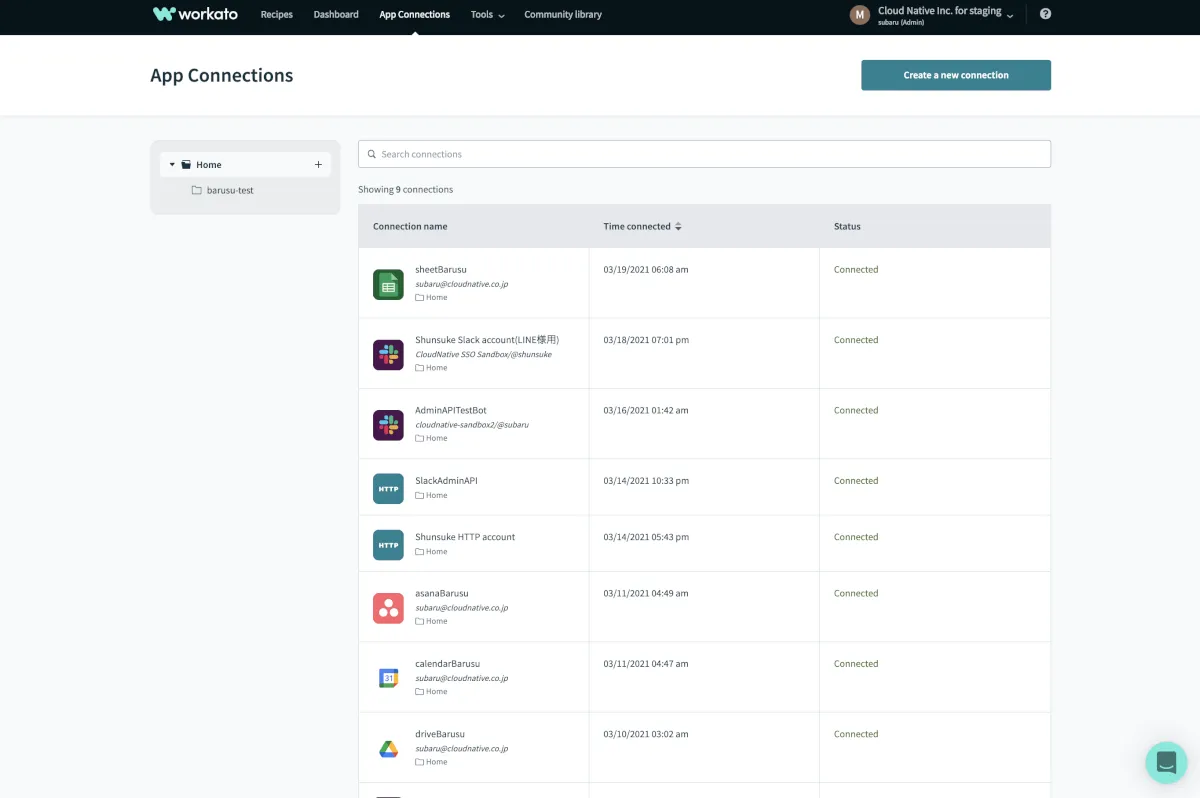Add a new folder with plus icon
Screen dimensions: 1200x798
click(318, 165)
